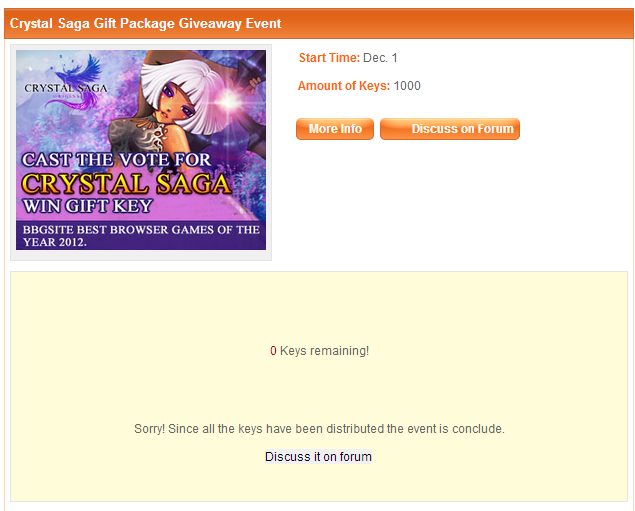Click the WIN GIFT KEY banner text
Screen dimensions: 635x511
coord(87,206)
